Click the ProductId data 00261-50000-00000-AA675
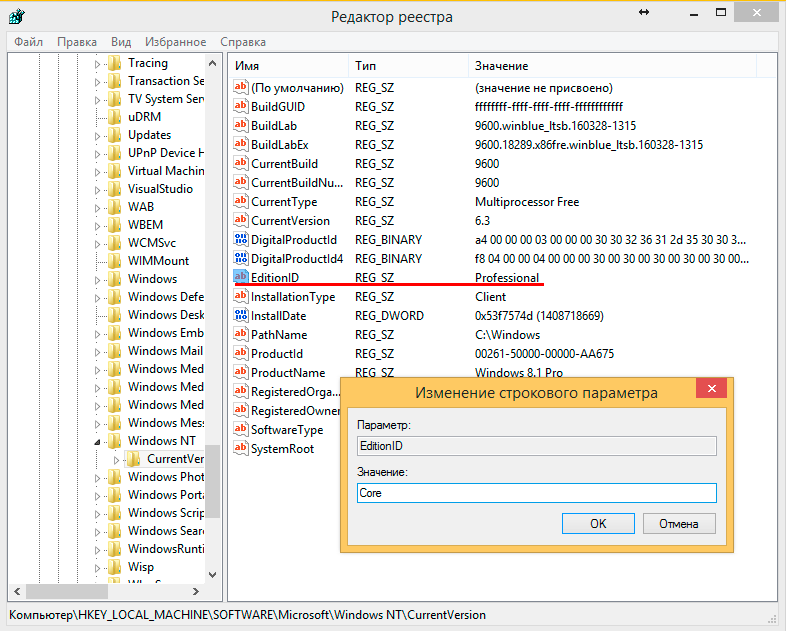The image size is (786, 631). click(544, 353)
